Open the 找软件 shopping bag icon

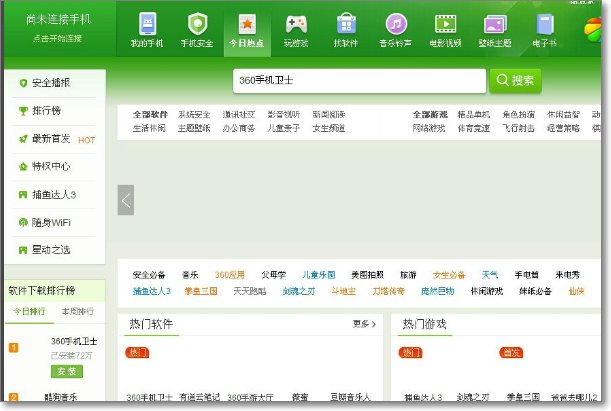point(346,24)
